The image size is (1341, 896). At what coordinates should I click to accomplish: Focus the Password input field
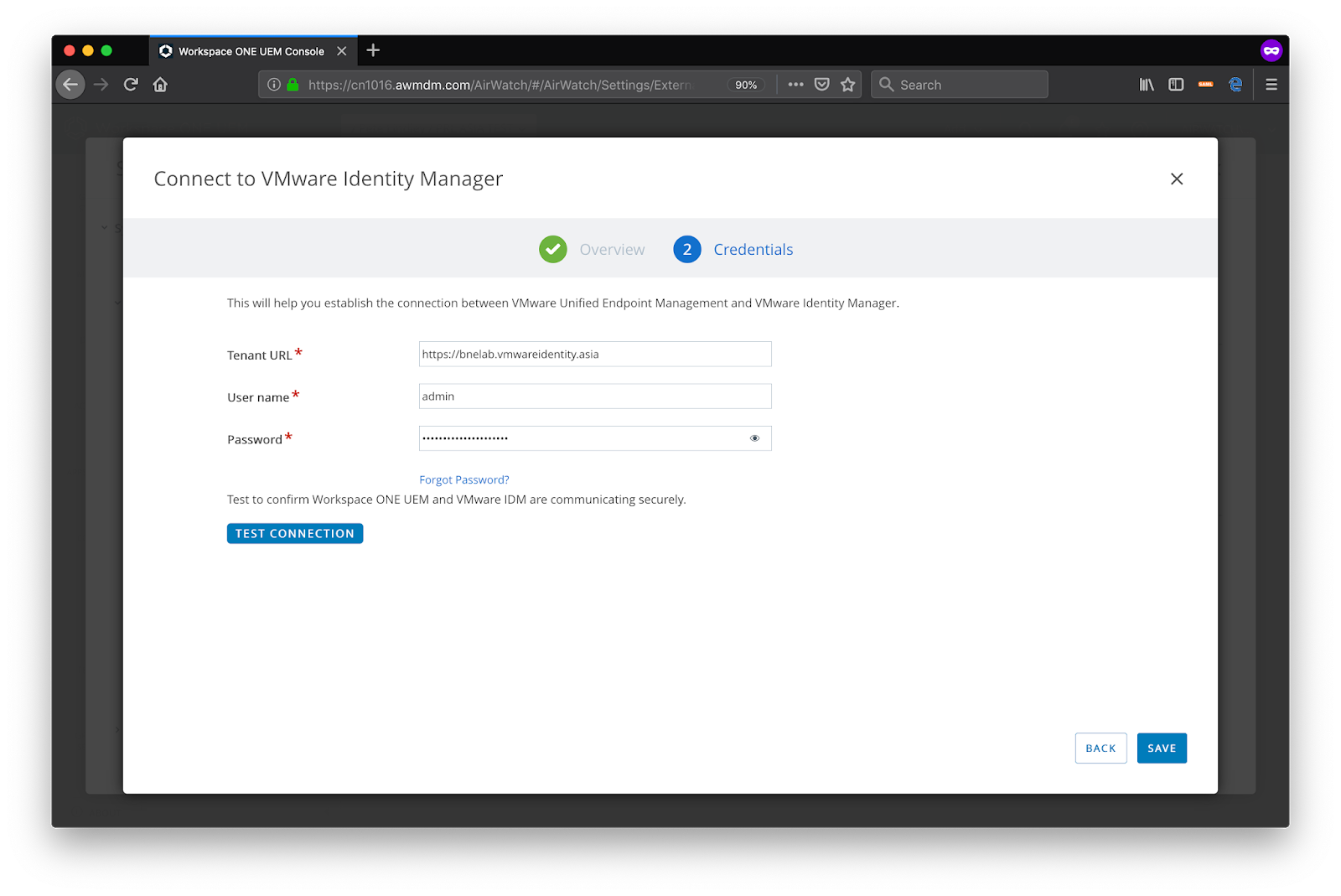coord(595,438)
